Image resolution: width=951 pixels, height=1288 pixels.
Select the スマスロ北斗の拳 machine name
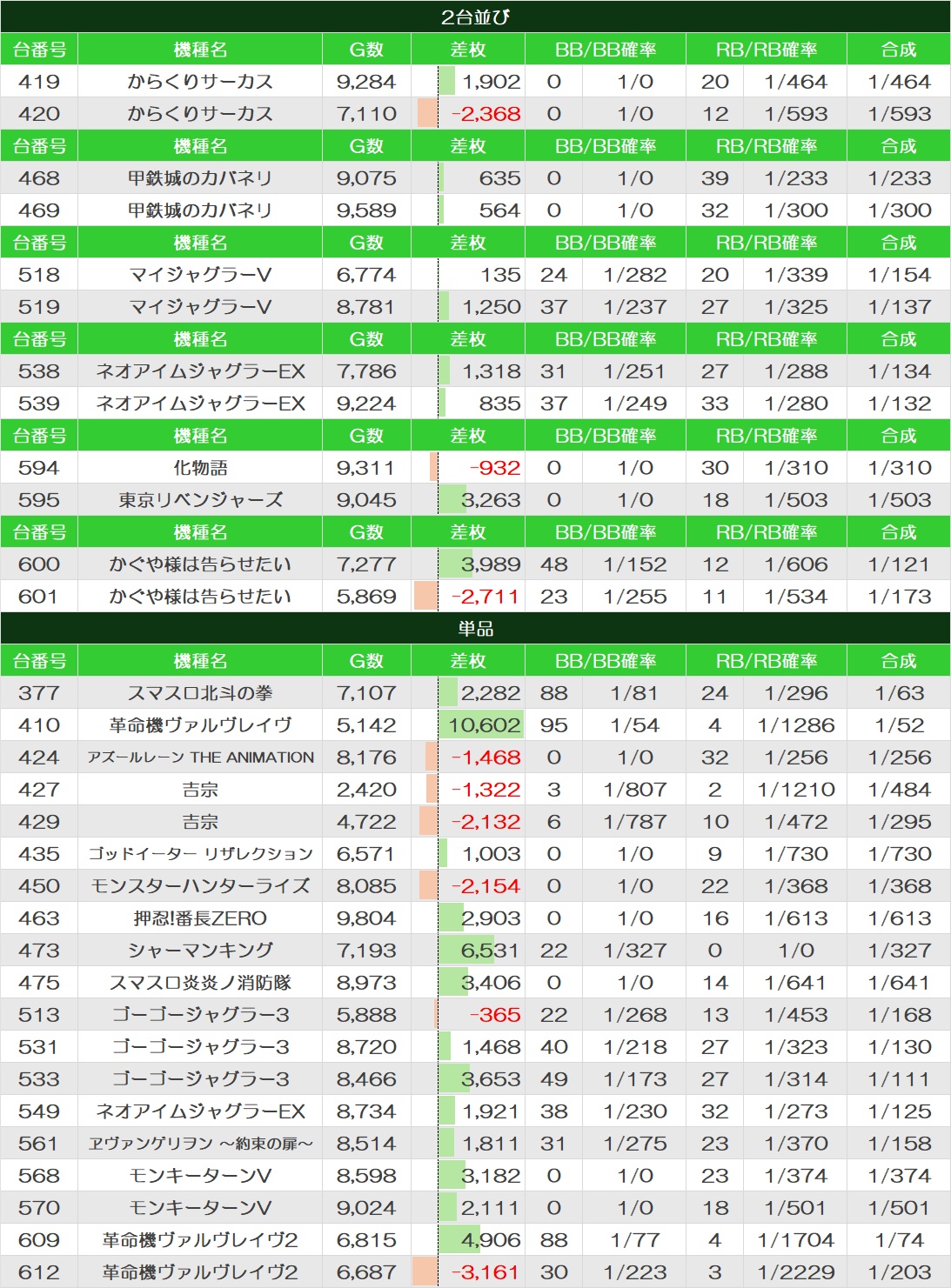coord(200,693)
